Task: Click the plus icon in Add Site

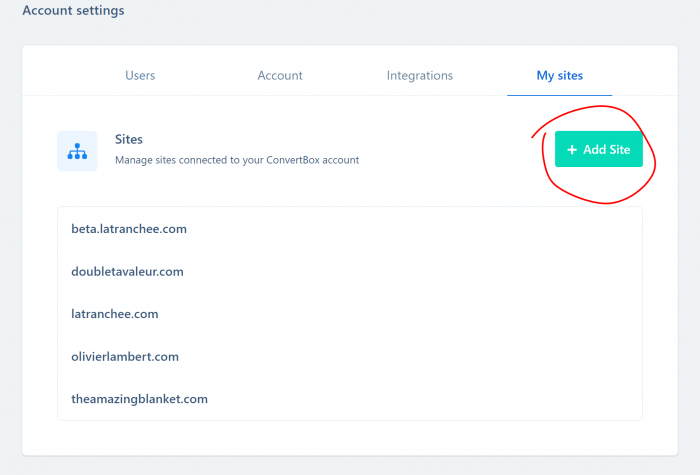Action: point(572,150)
